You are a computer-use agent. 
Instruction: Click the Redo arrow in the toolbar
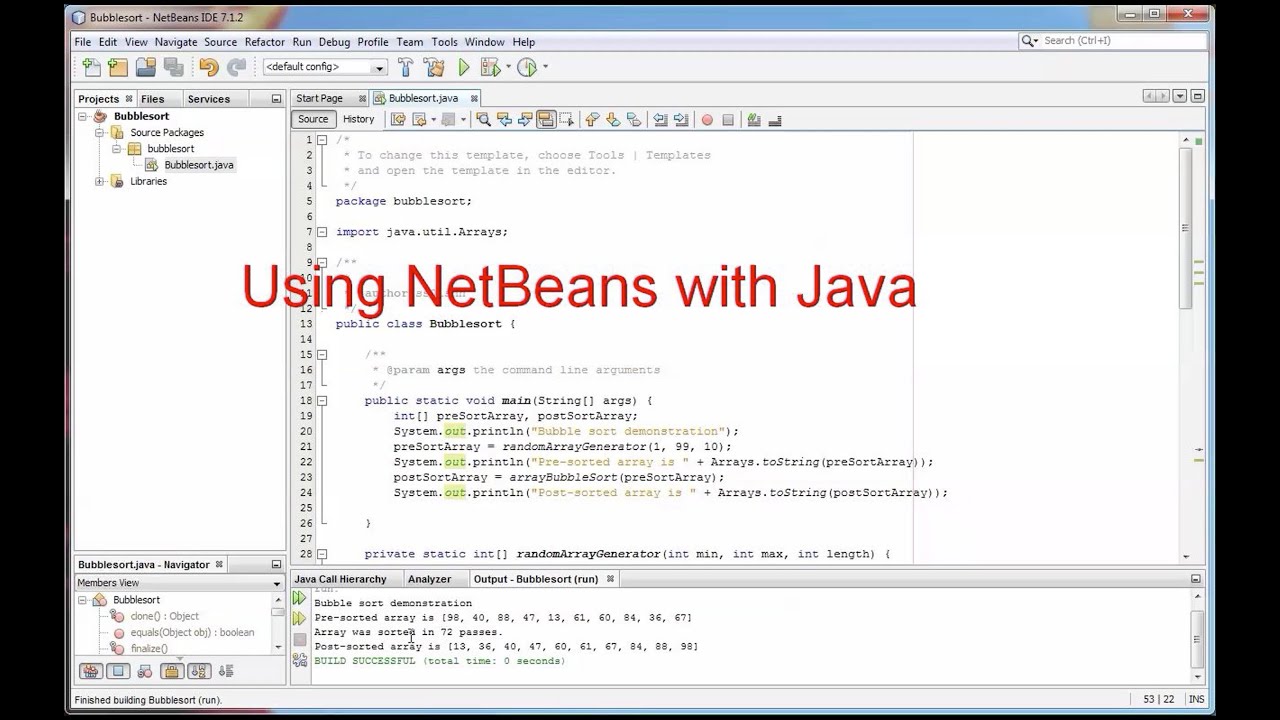coord(236,67)
